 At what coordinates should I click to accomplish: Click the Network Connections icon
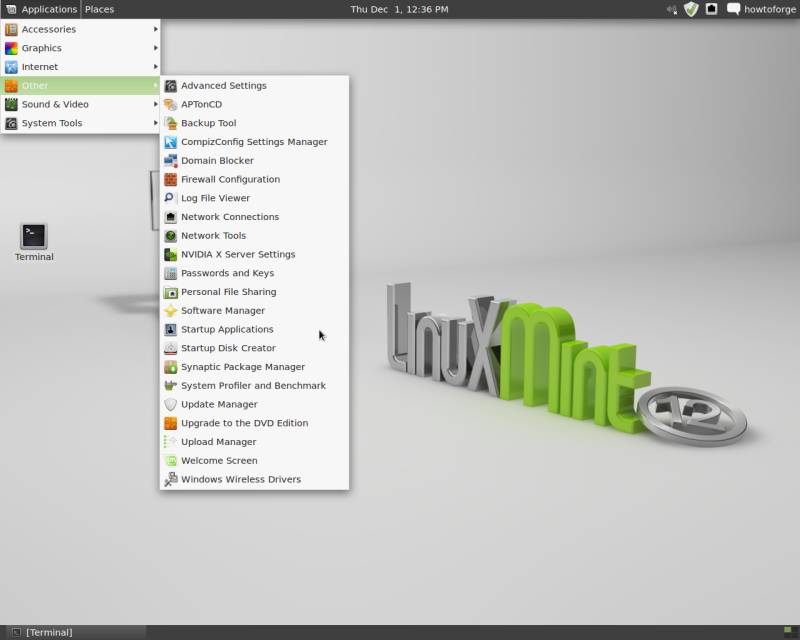click(x=170, y=217)
